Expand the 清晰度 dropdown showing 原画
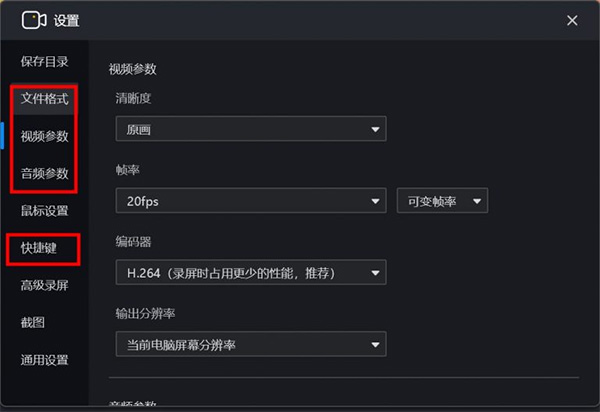Image resolution: width=600 pixels, height=412 pixels. coord(250,129)
